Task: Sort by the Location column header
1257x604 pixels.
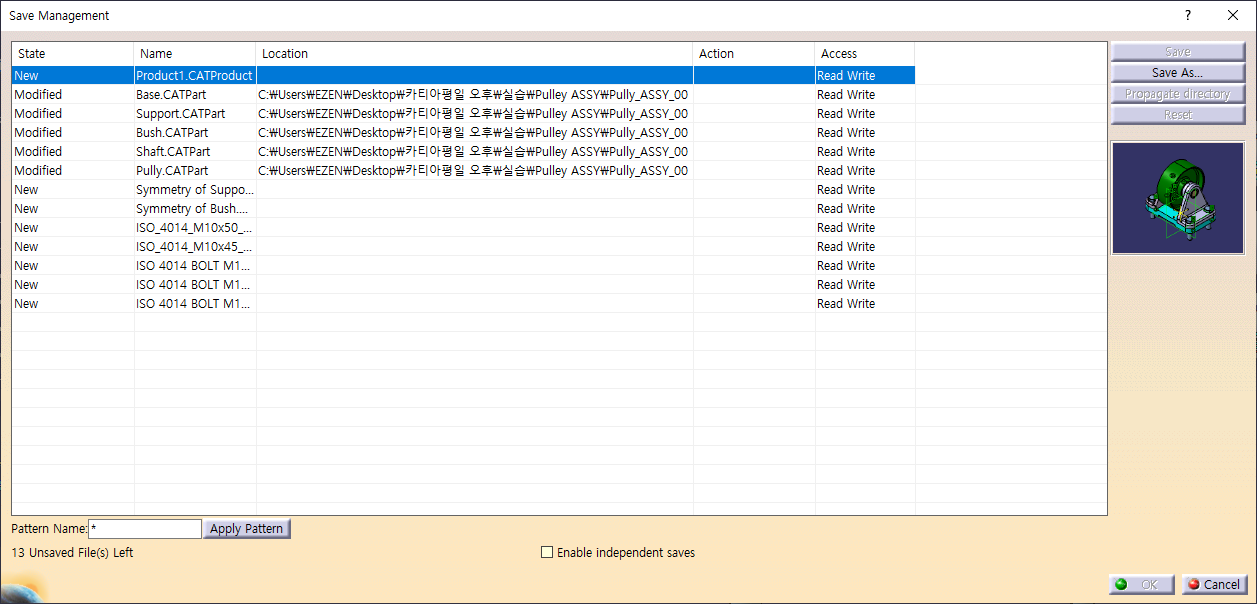Action: (x=475, y=54)
